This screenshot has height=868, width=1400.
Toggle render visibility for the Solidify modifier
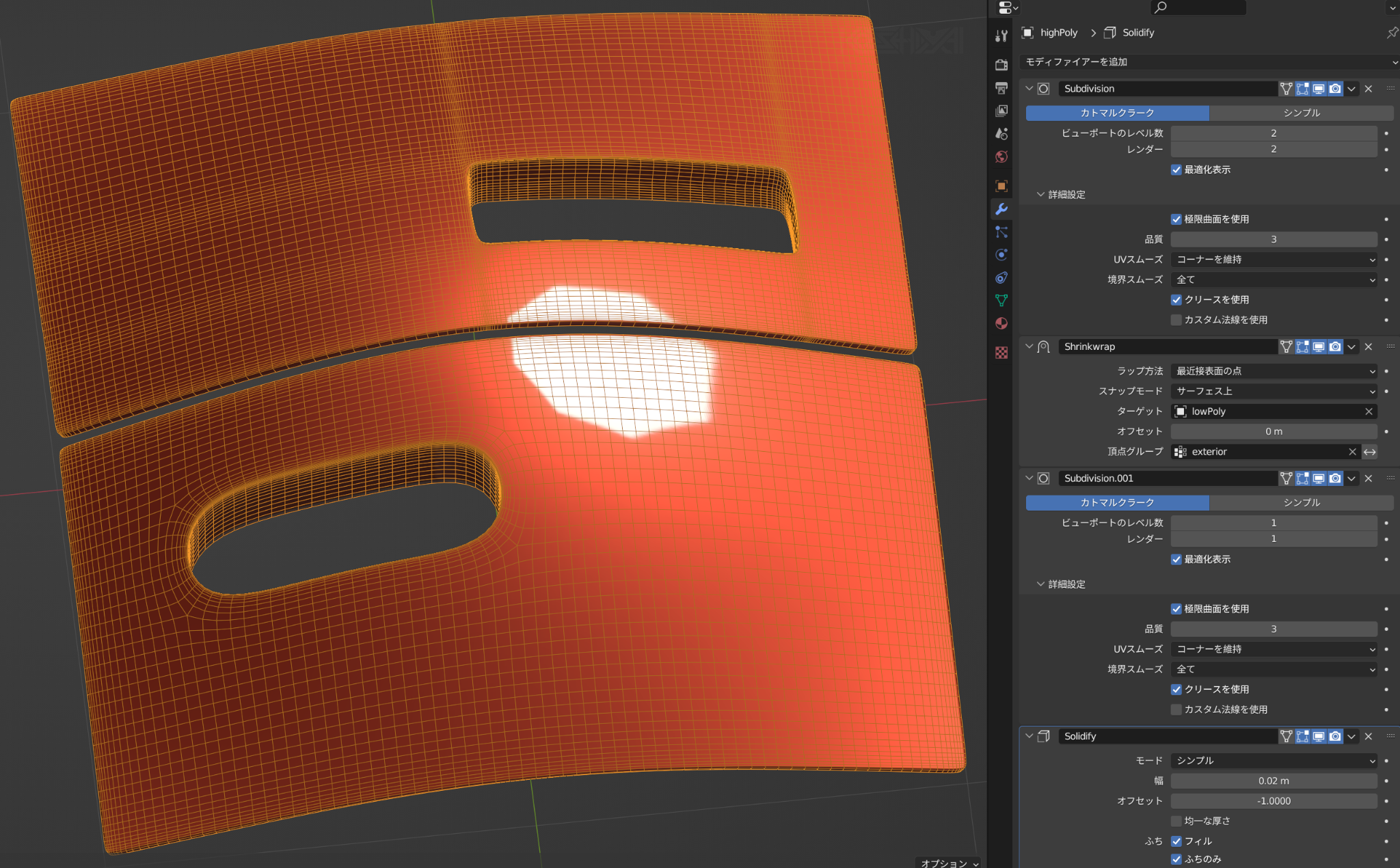click(x=1335, y=736)
